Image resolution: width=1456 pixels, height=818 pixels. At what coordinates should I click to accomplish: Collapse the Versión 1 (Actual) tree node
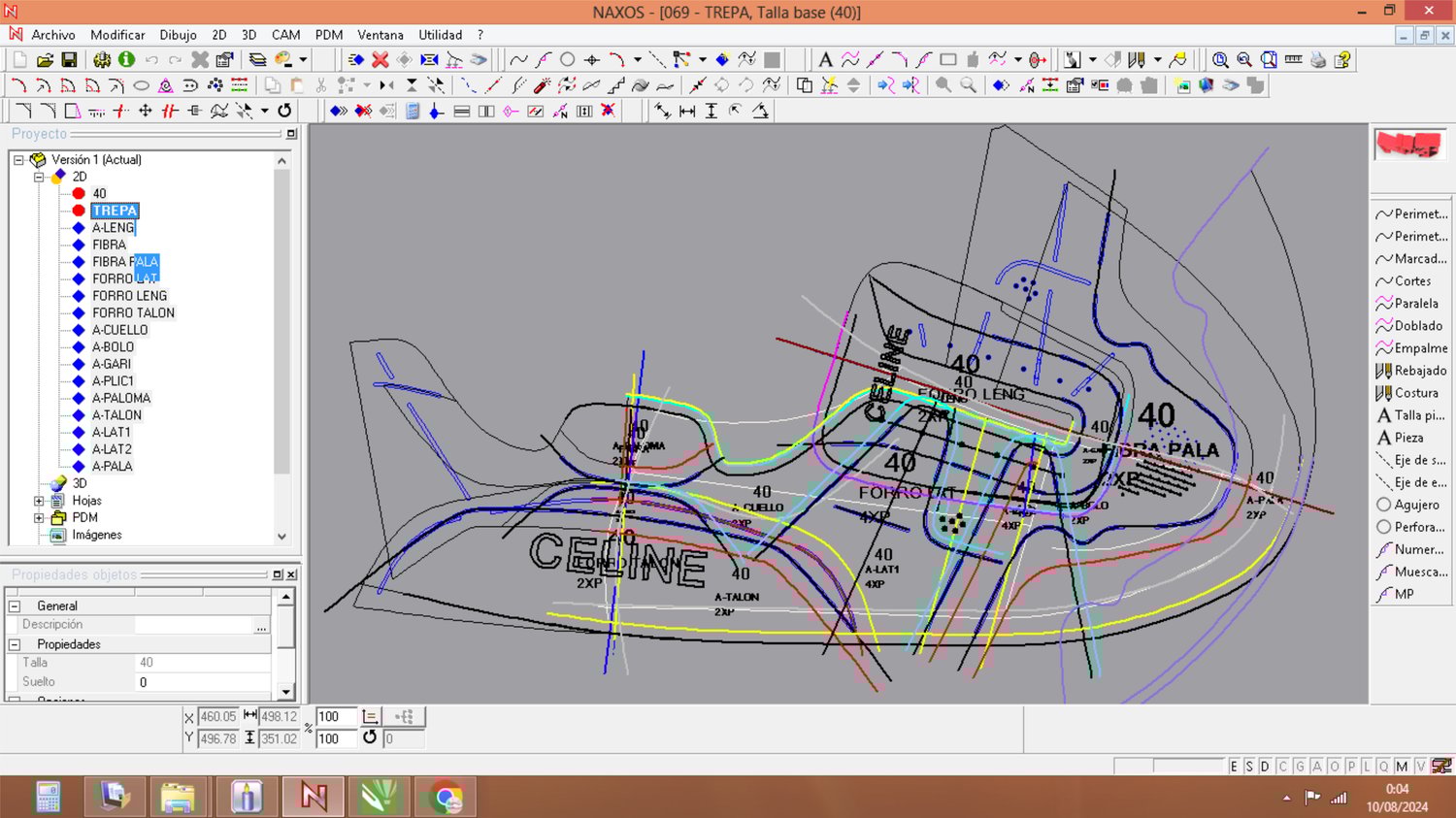18,160
